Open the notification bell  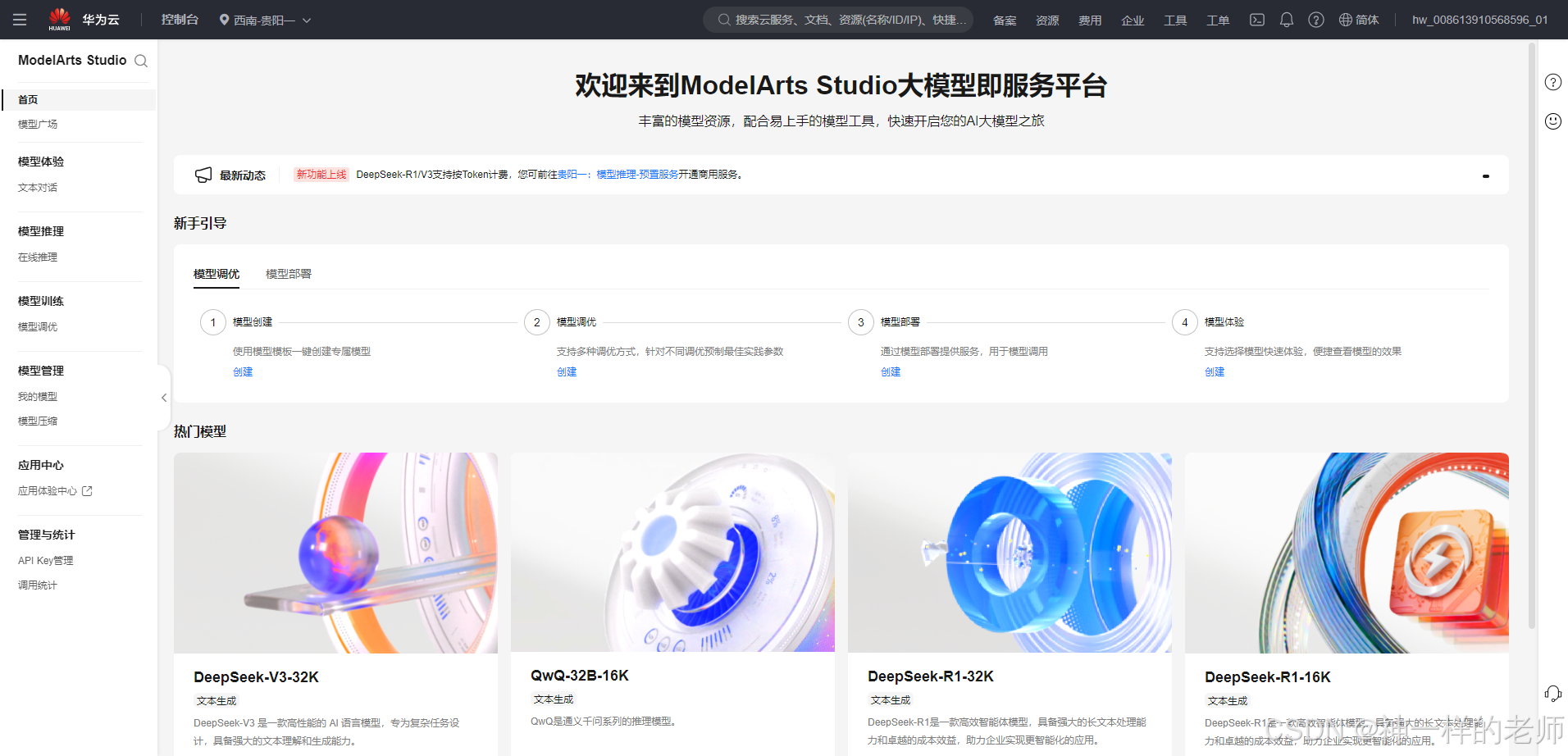[x=1286, y=20]
